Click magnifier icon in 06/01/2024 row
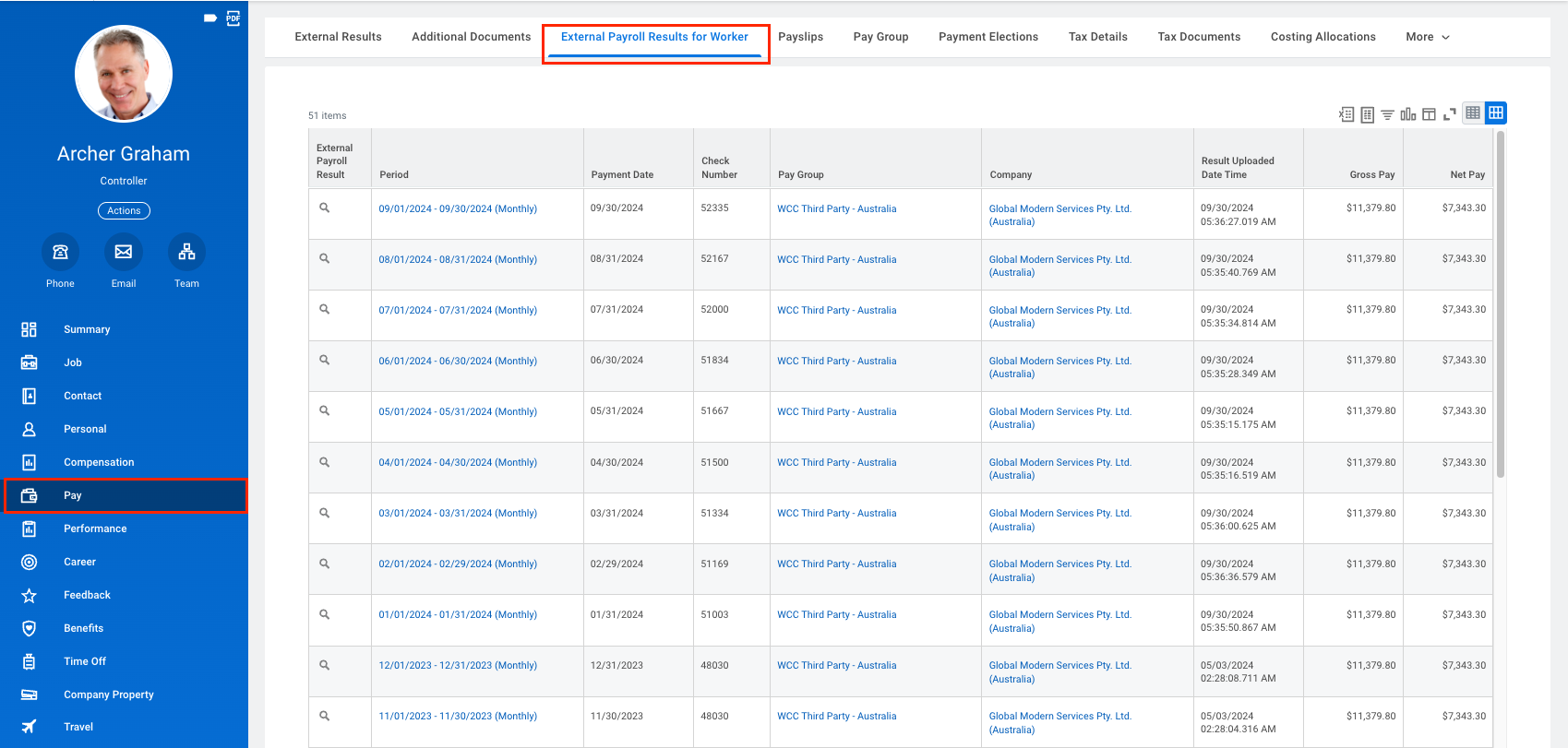 pyautogui.click(x=325, y=361)
